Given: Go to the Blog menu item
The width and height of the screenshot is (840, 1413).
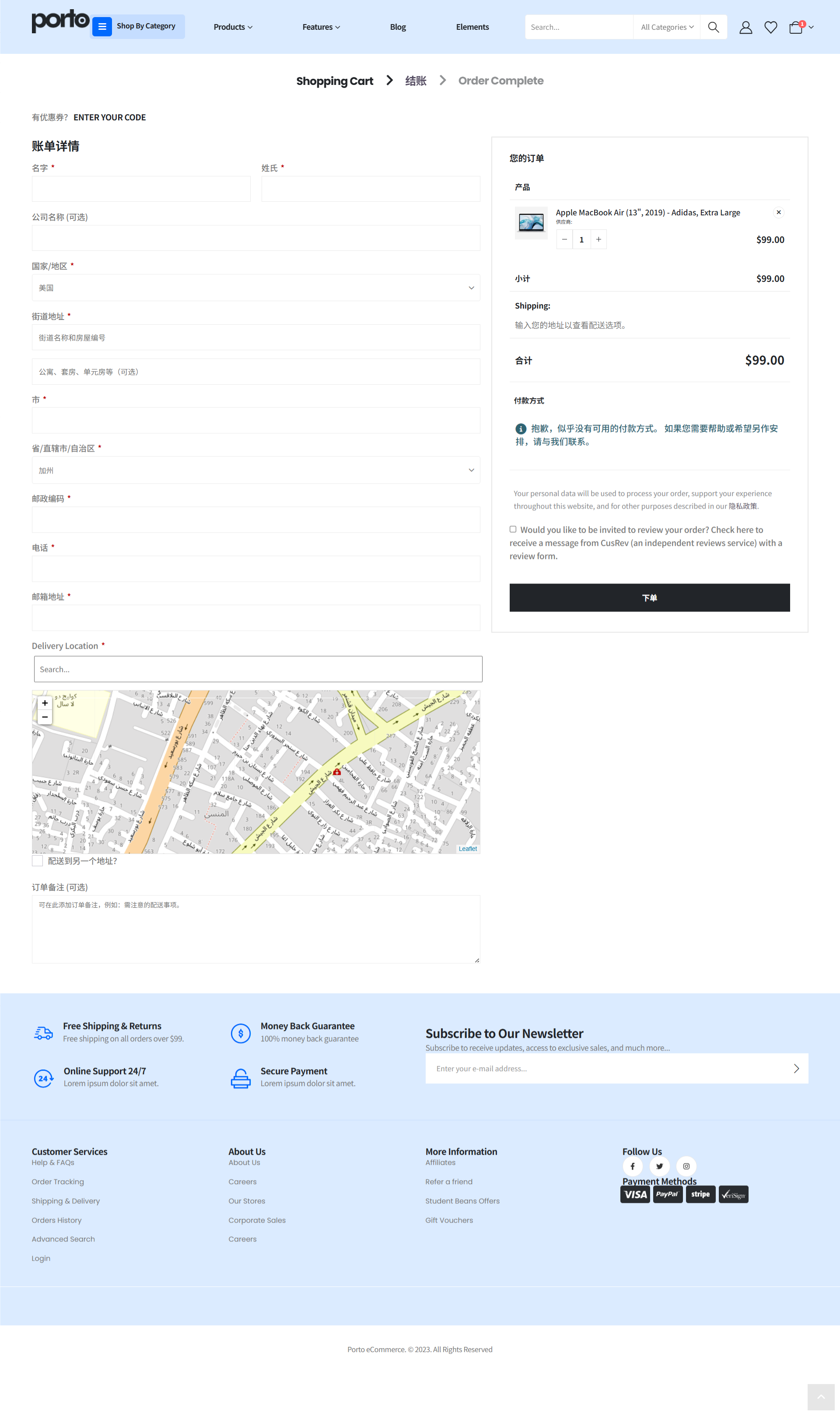Looking at the screenshot, I should click(x=398, y=27).
